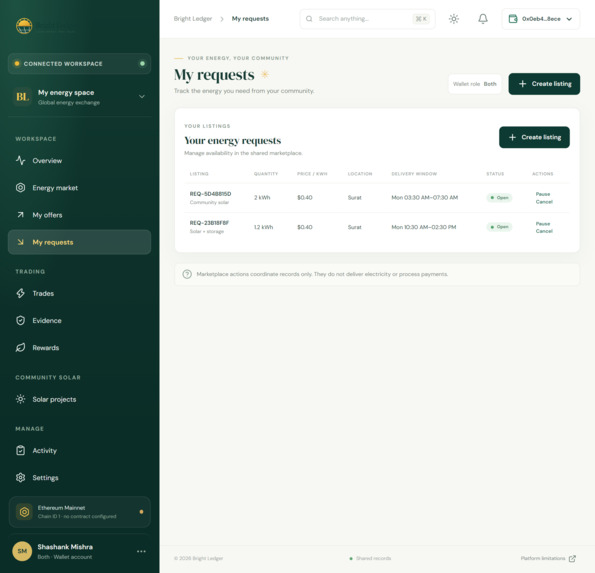Go to Rewards page
Viewport: 595px width, 573px height.
pos(79,348)
